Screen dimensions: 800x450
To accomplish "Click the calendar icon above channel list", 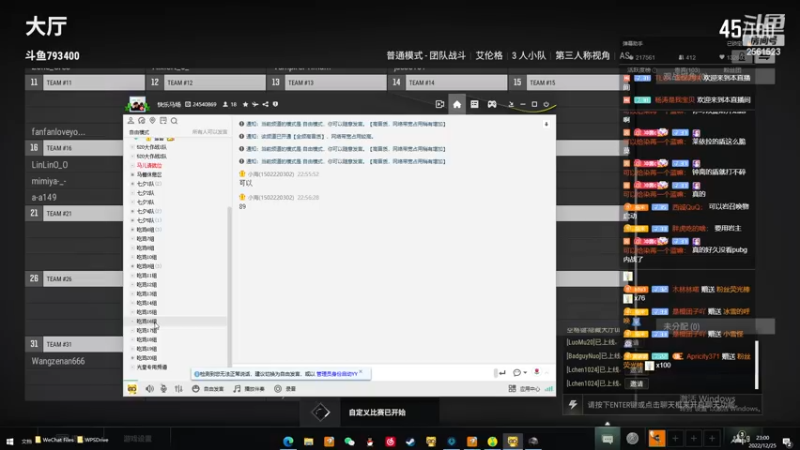I will point(163,121).
